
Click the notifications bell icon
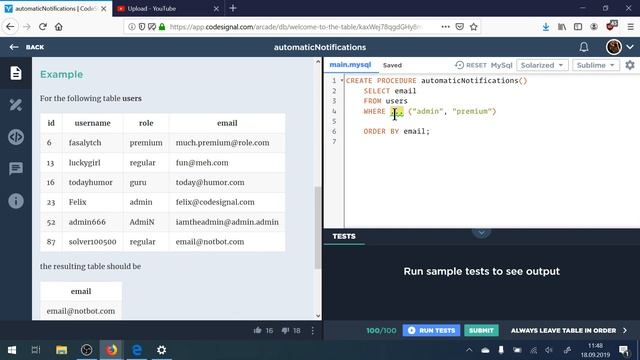[x=584, y=47]
